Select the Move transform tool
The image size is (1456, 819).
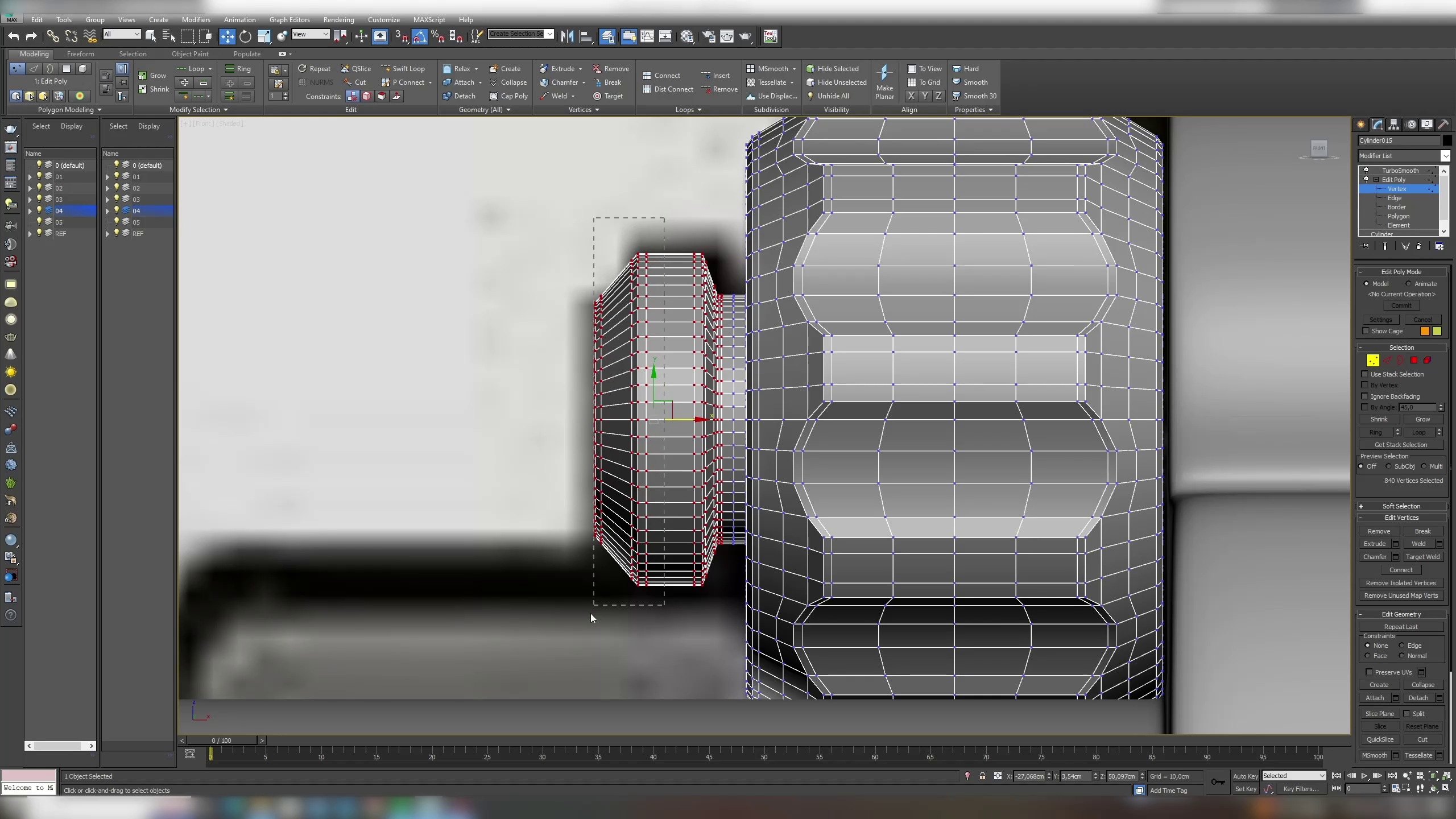pyautogui.click(x=227, y=36)
